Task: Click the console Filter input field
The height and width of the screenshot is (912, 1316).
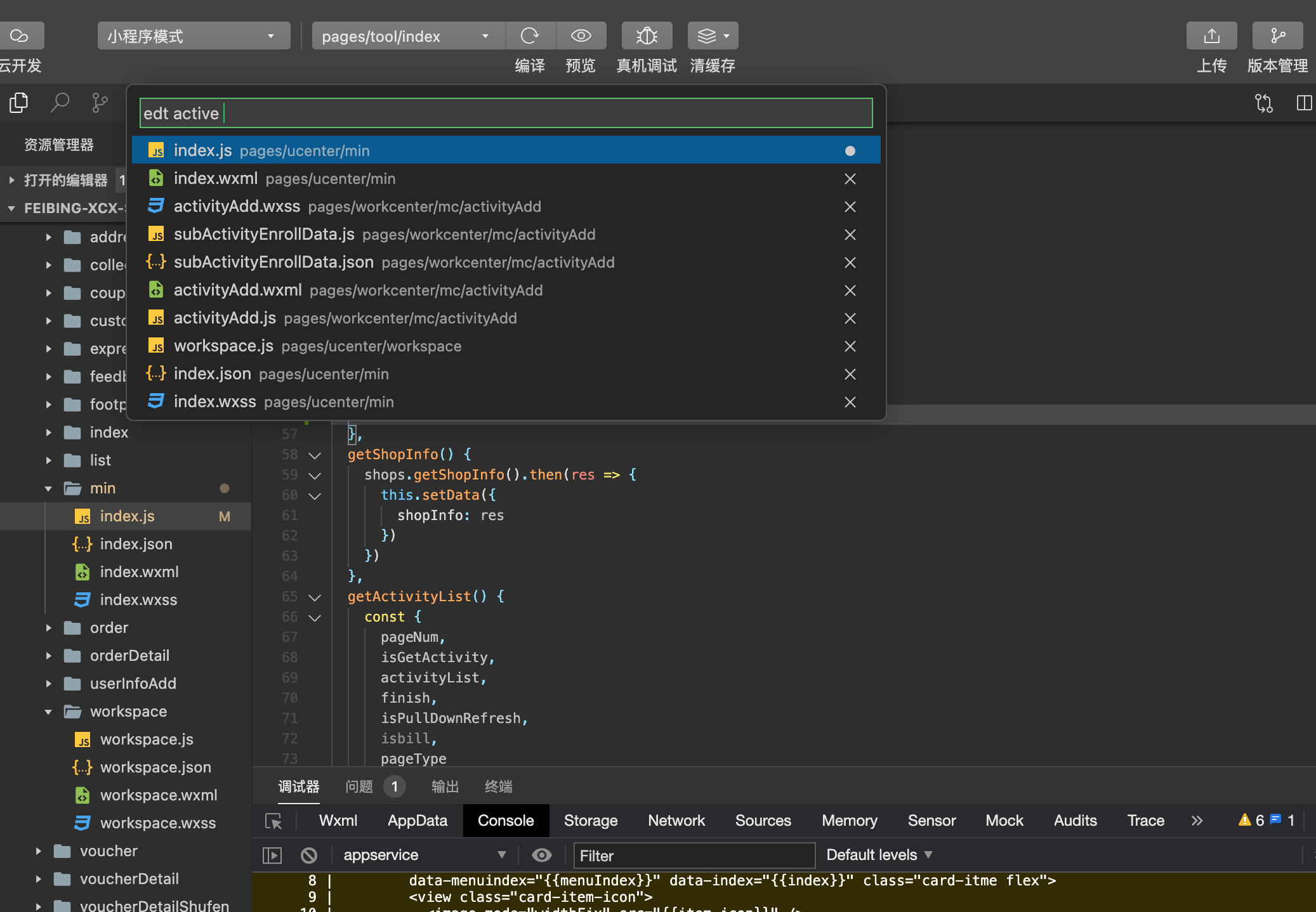Action: (x=694, y=856)
